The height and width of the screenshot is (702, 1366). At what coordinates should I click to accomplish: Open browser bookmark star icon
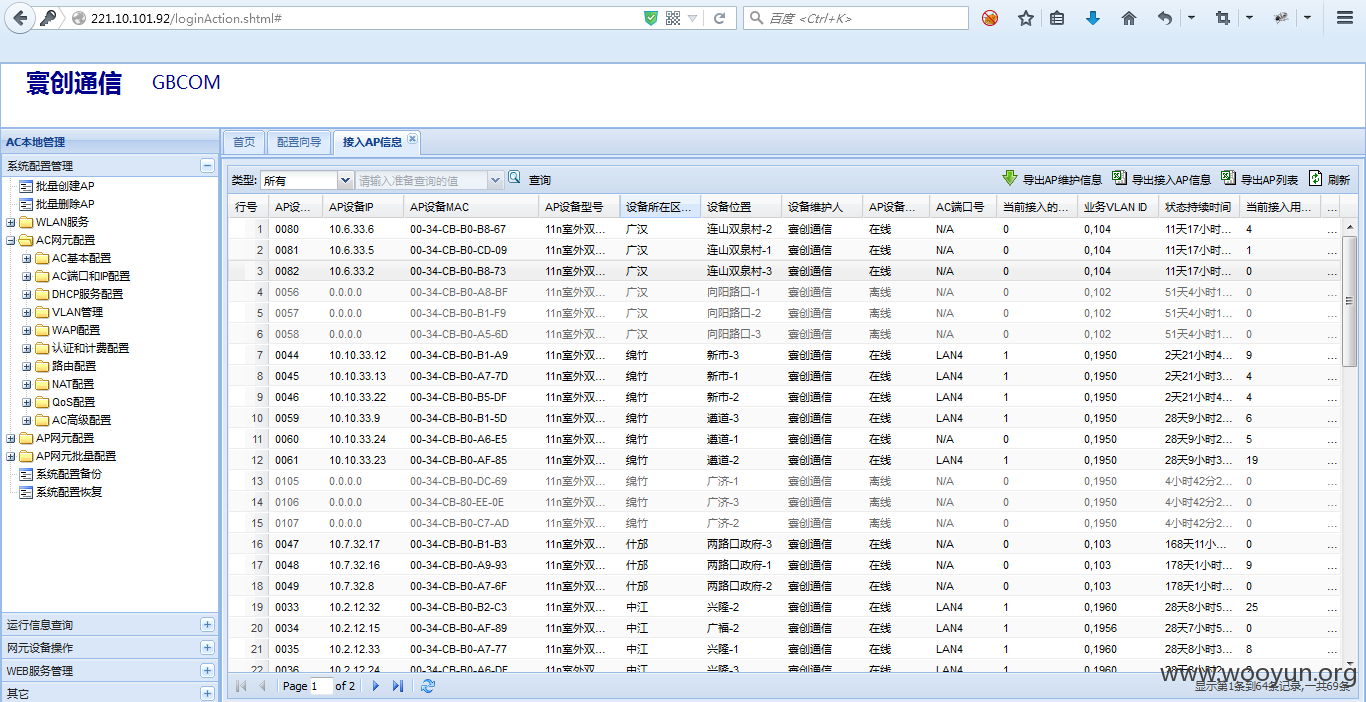pos(1025,18)
